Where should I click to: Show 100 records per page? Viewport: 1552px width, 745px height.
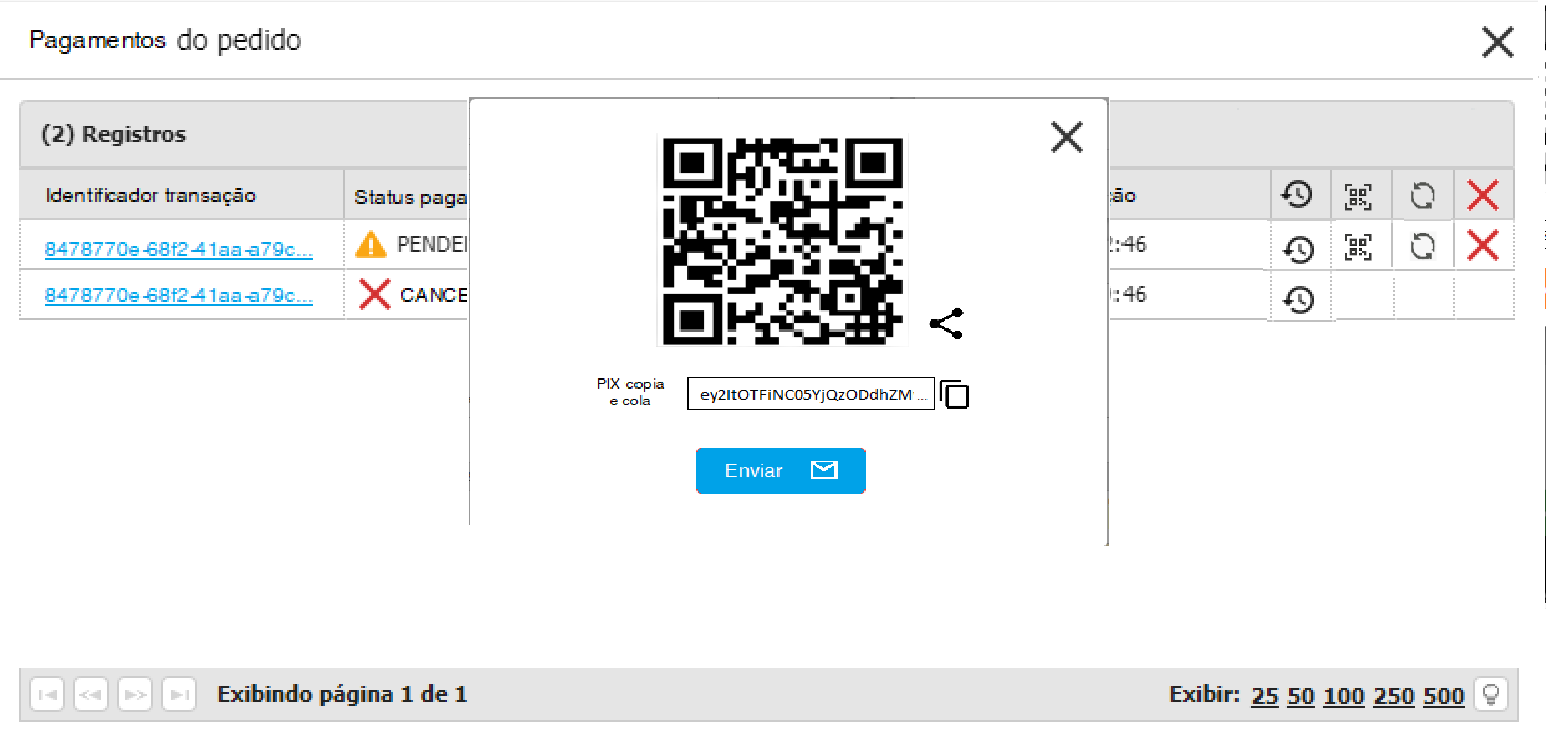click(x=1344, y=696)
